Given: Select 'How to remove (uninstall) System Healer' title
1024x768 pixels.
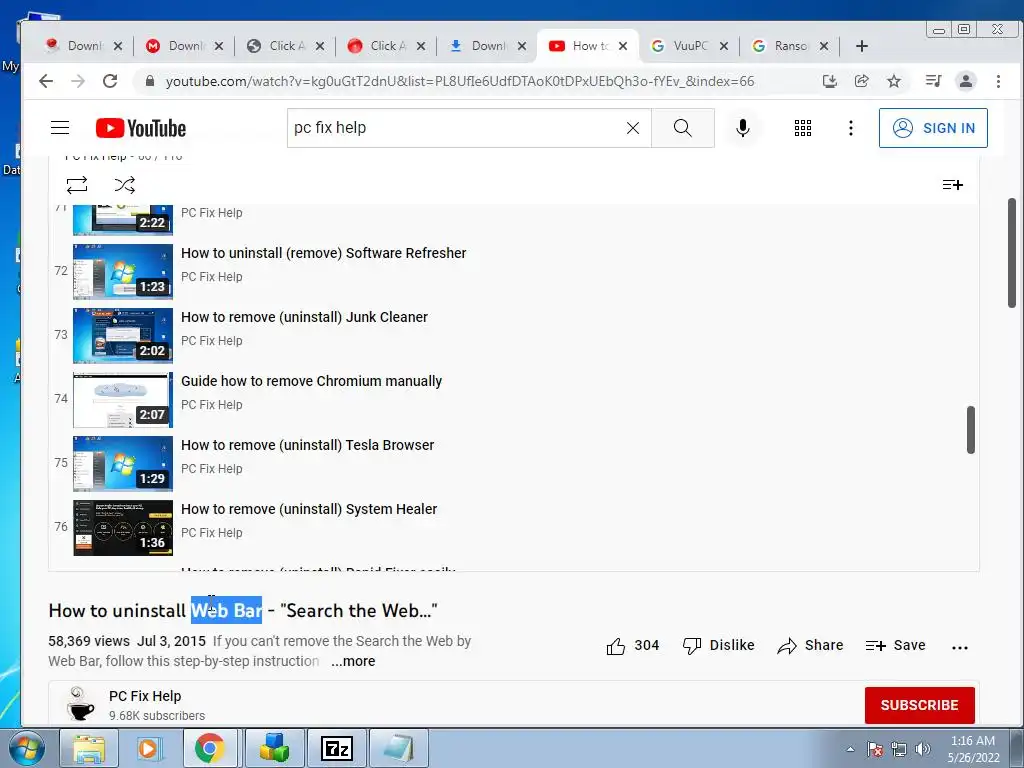Looking at the screenshot, I should coord(309,509).
